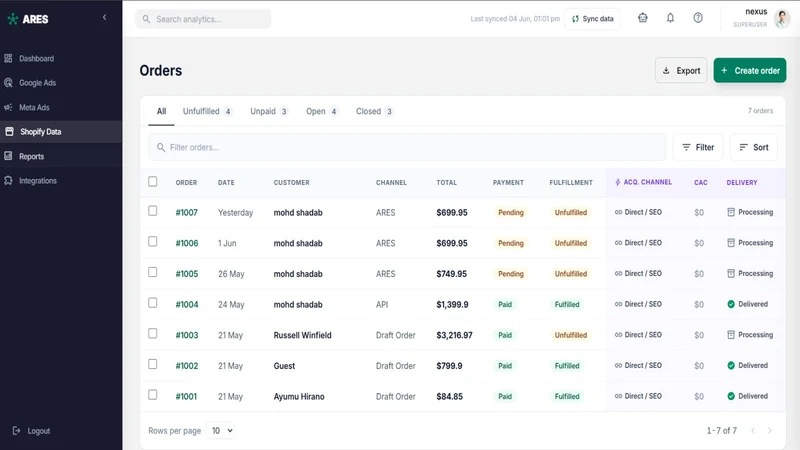
Task: Open help via the question mark icon
Action: point(698,18)
